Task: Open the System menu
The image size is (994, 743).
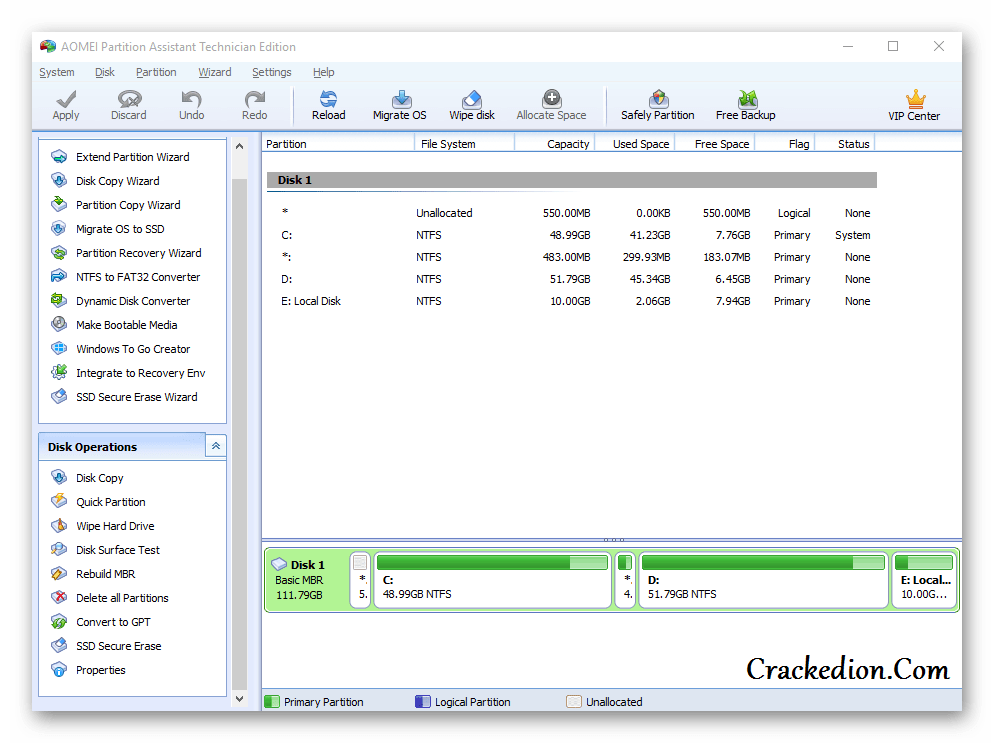Action: pos(56,72)
